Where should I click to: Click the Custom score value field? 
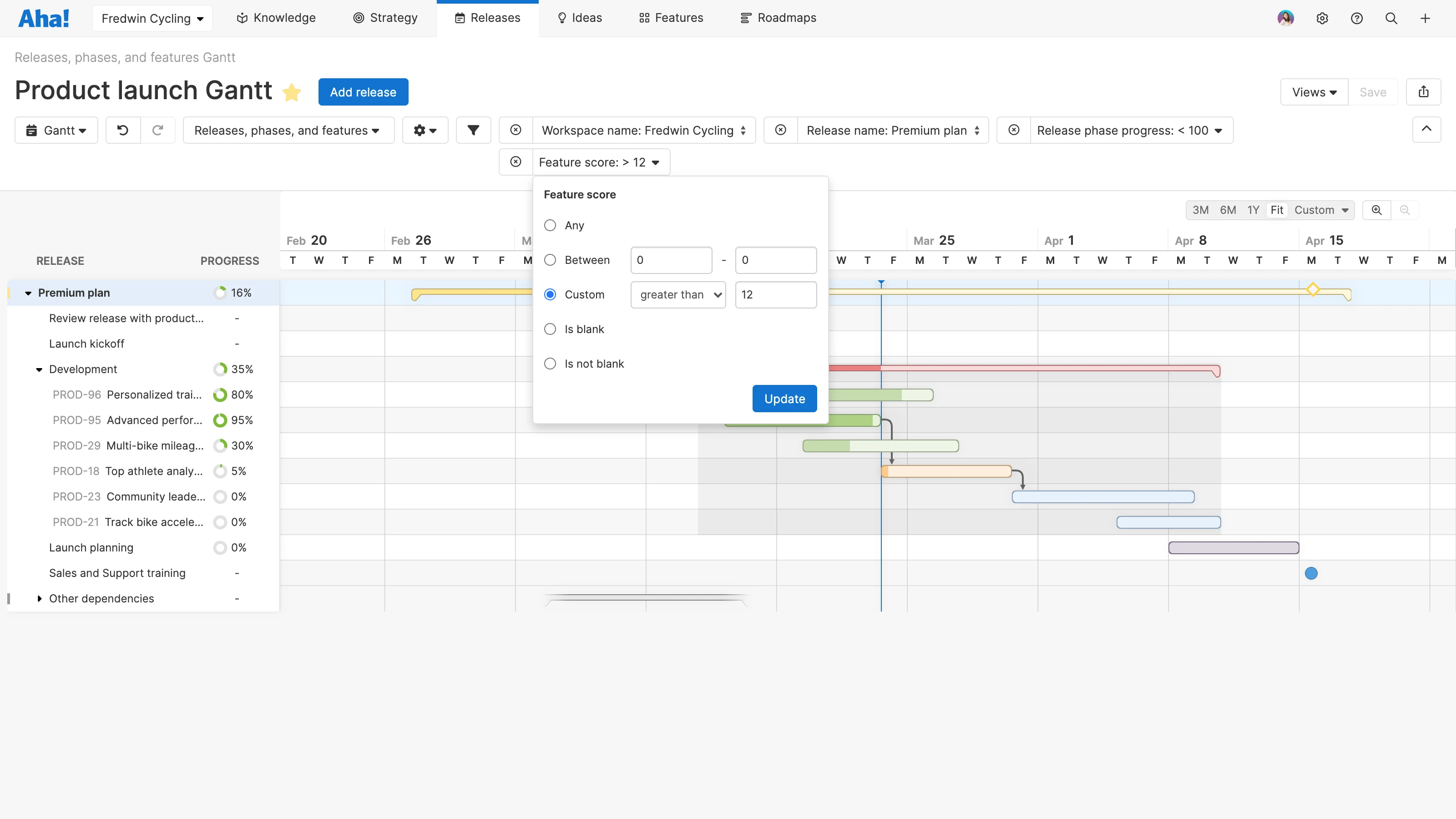(775, 294)
